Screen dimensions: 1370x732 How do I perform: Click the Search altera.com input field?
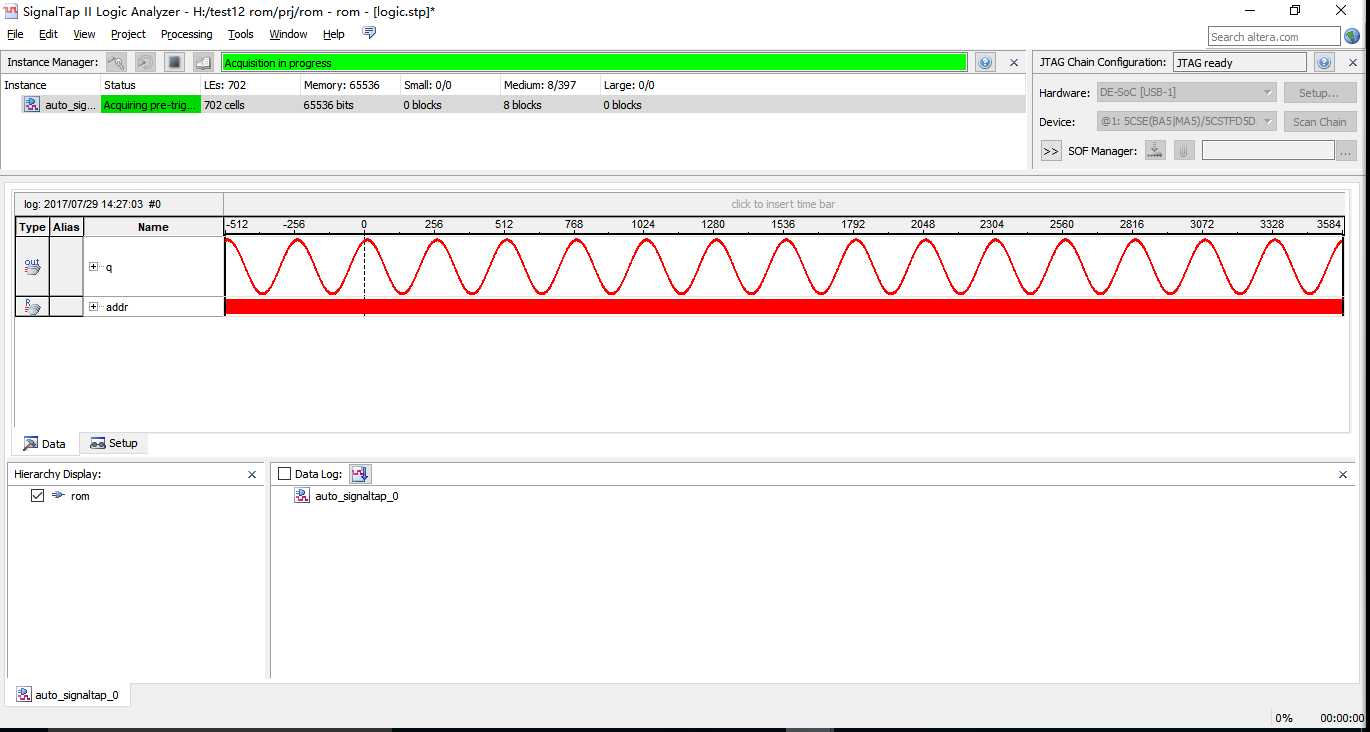tap(1273, 36)
